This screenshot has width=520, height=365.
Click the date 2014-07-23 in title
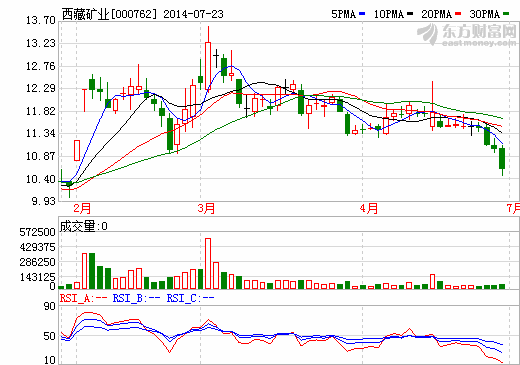tap(193, 14)
